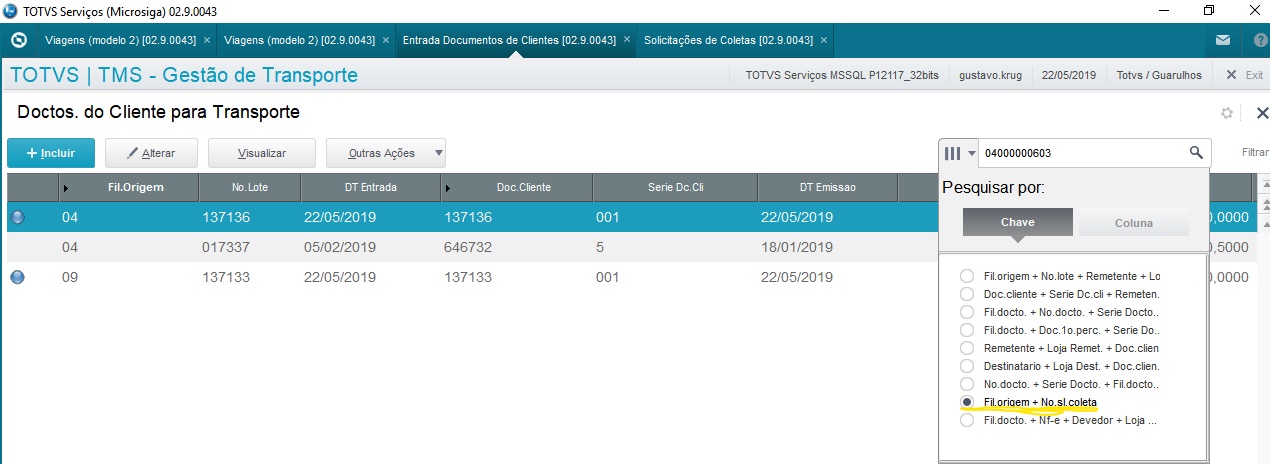Minimize the TOTVS Serviços window
Viewport: 1270px width, 464px height.
coord(1162,11)
